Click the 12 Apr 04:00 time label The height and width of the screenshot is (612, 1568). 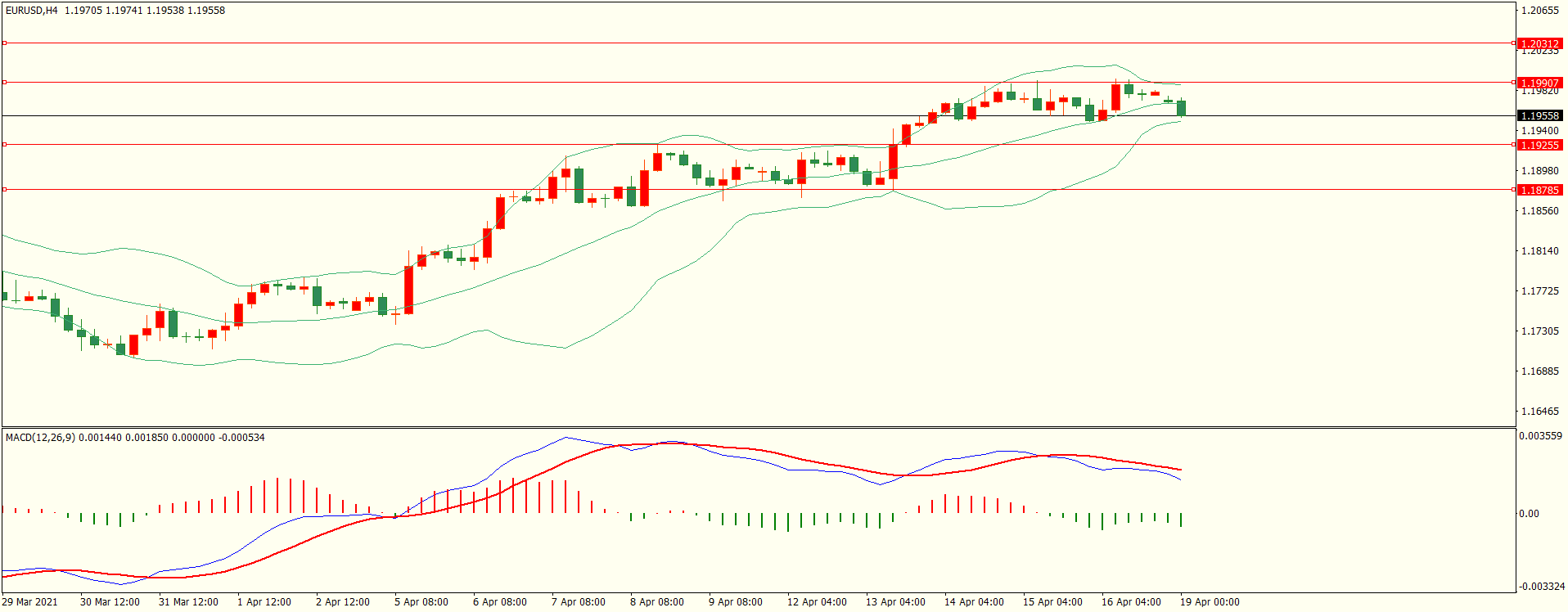tap(817, 602)
